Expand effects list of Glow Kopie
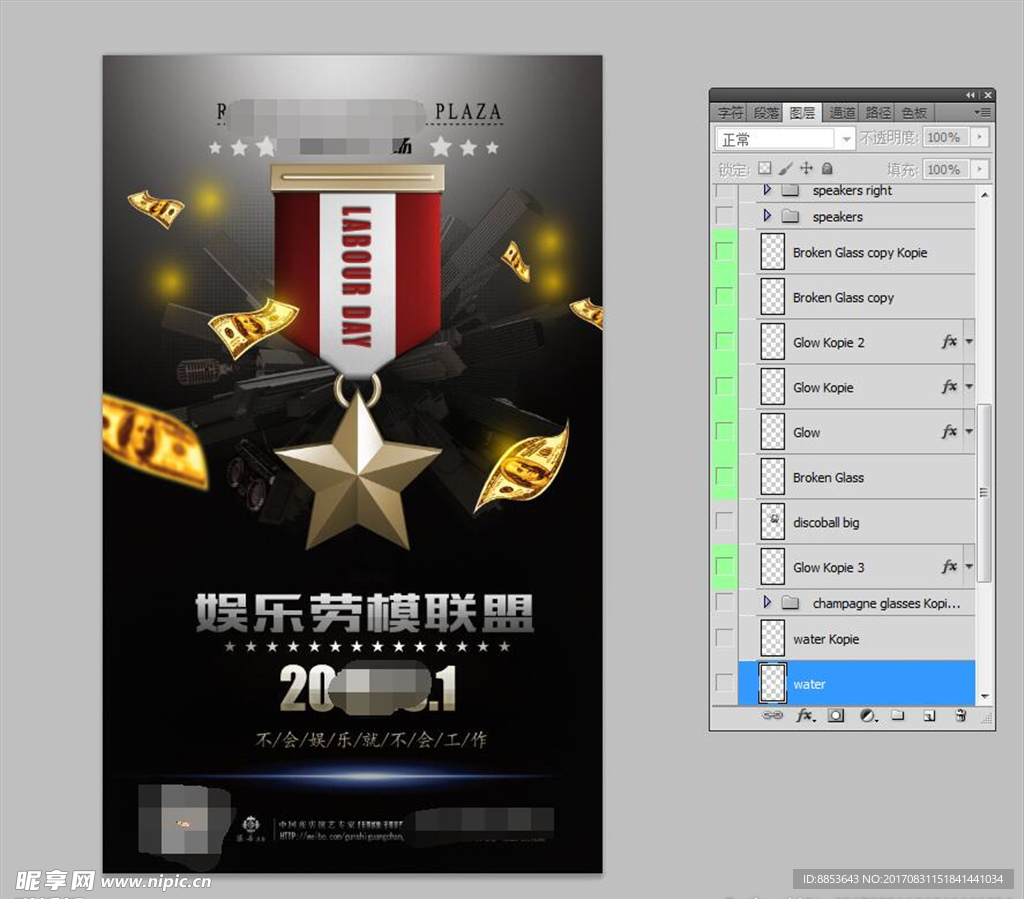Viewport: 1024px width, 899px height. (969, 386)
